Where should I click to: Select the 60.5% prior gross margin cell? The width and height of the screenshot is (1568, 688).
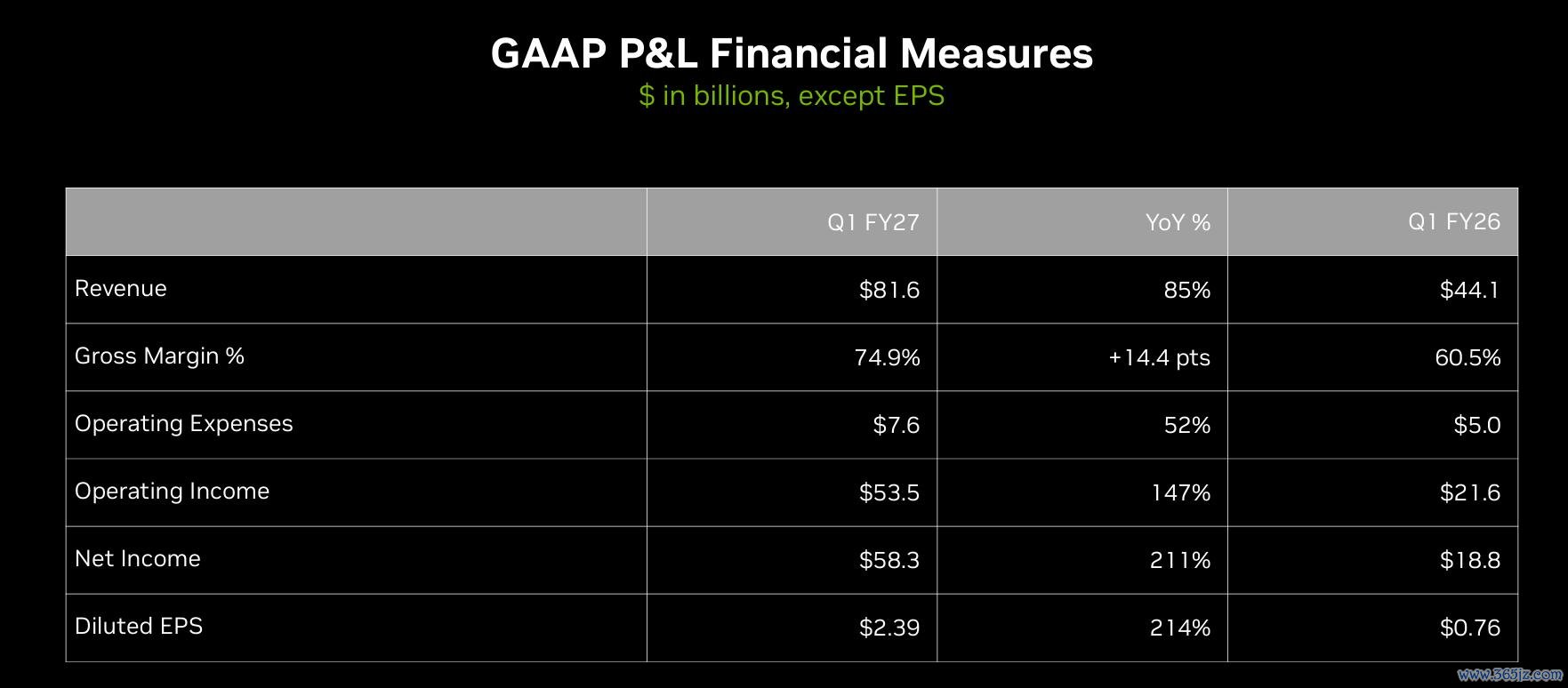pos(1467,357)
